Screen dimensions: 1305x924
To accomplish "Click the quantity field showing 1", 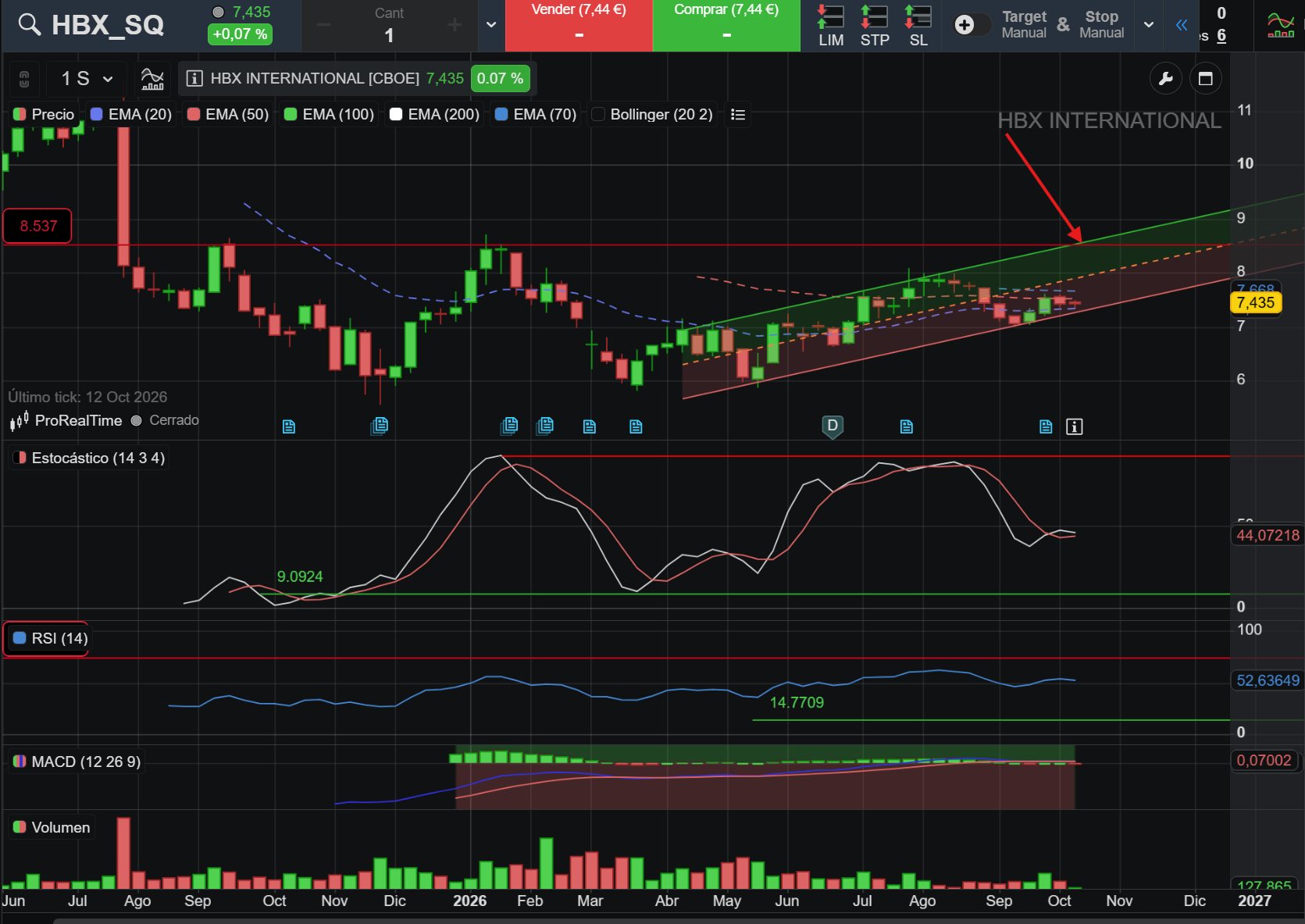I will pos(389,35).
